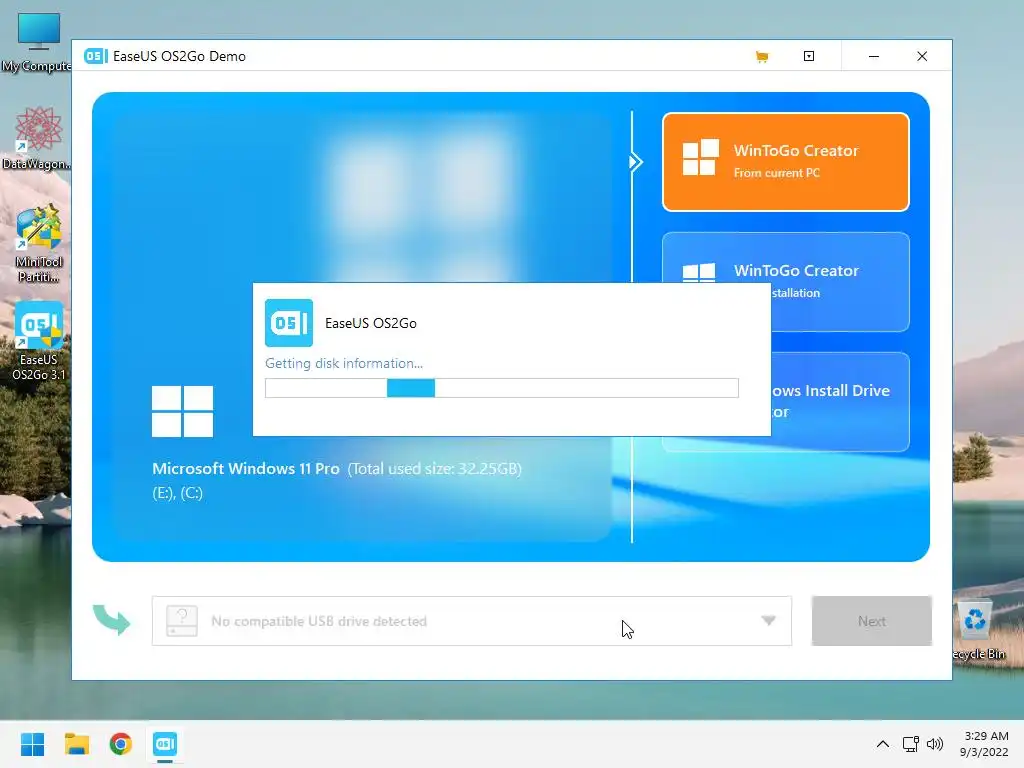Open EaseUS OS2Go 3.1 desktop shortcut

coord(39,341)
